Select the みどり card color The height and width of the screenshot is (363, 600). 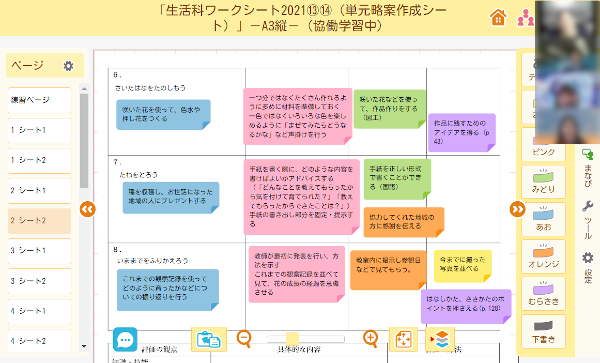543,182
